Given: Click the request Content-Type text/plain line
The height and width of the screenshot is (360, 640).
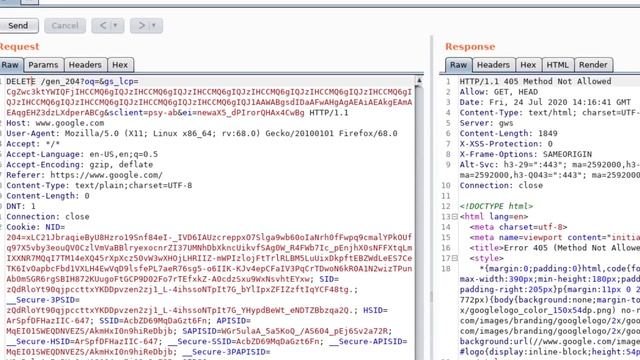Looking at the screenshot, I should (x=99, y=186).
